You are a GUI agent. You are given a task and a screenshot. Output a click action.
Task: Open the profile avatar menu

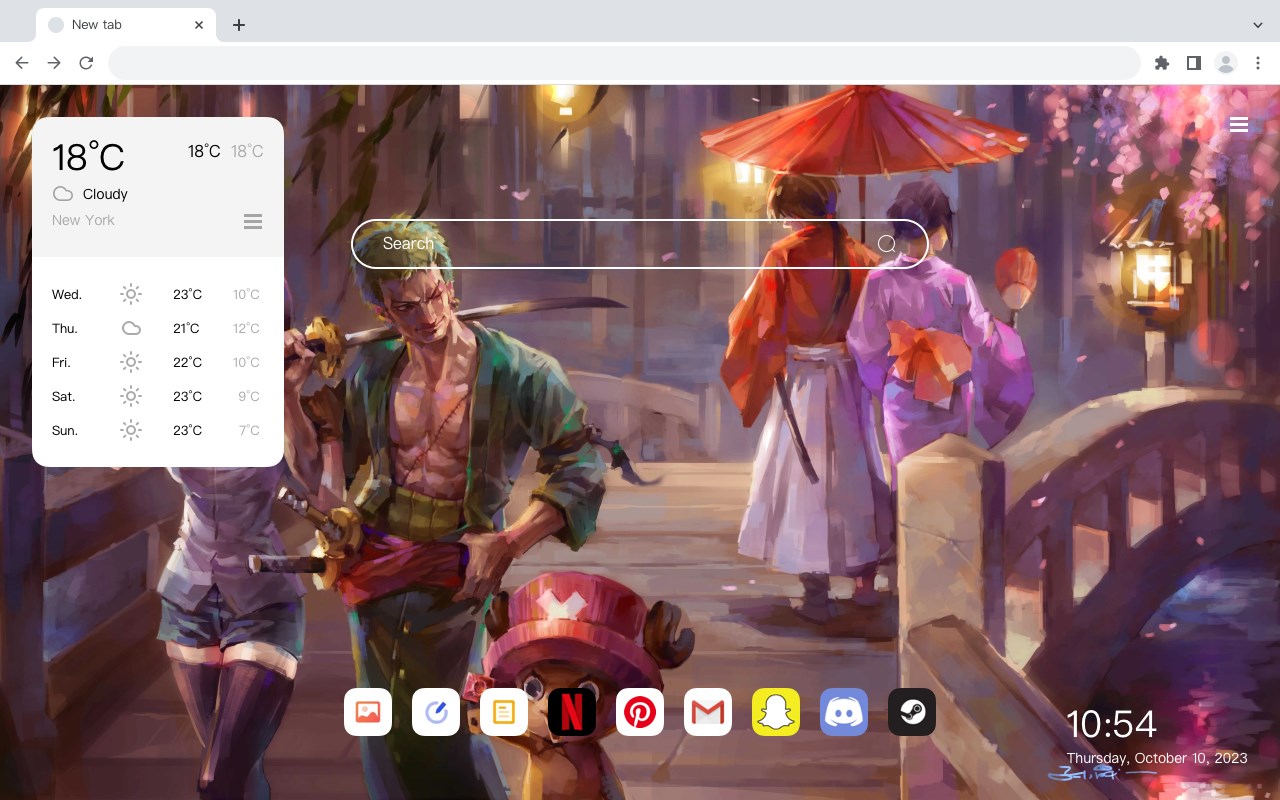(1226, 63)
